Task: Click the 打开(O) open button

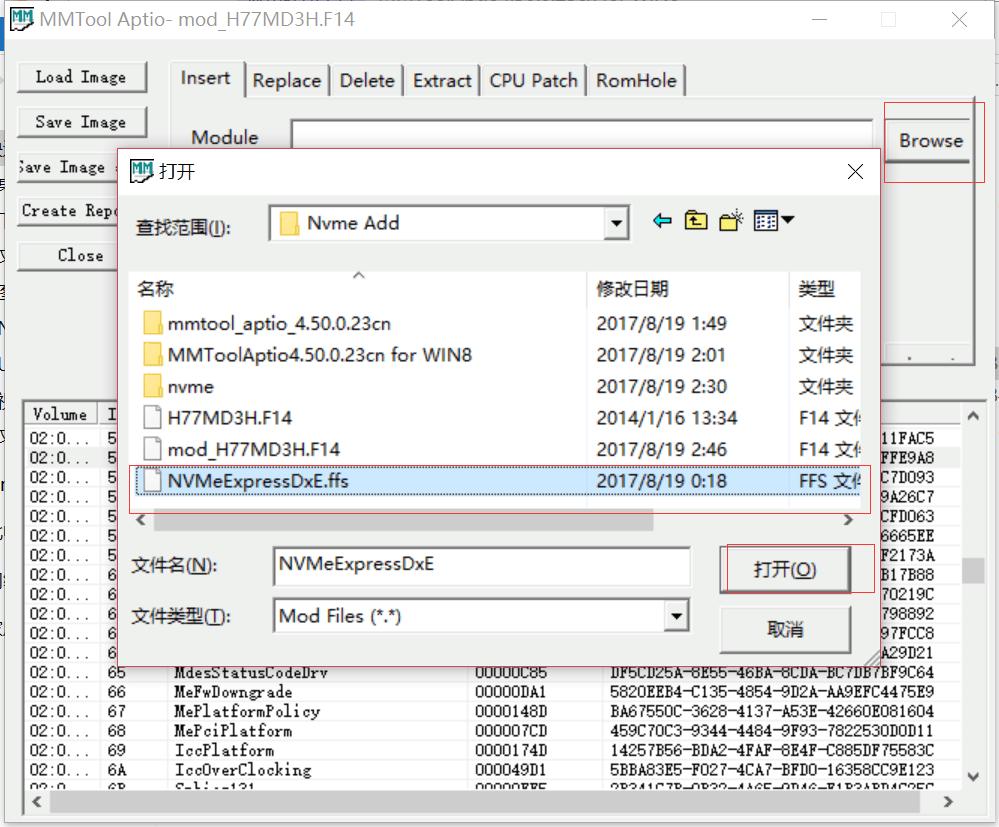Action: click(785, 569)
